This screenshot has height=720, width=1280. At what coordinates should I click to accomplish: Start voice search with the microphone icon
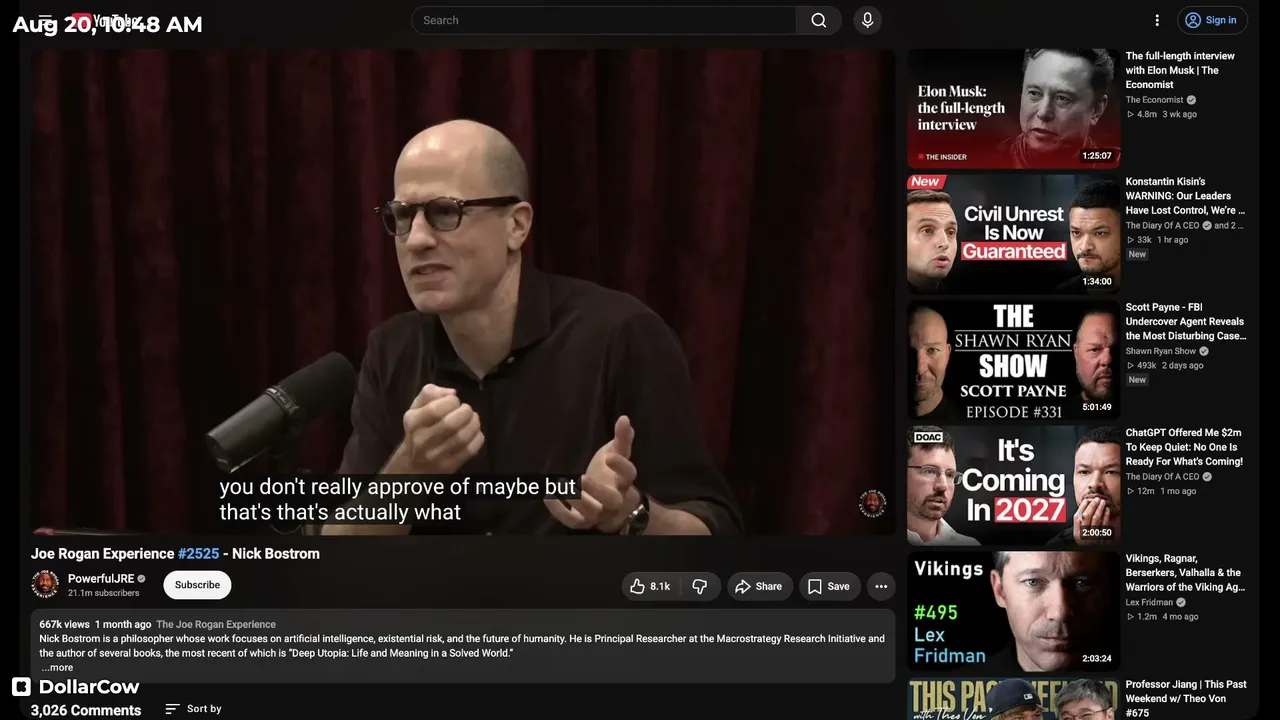(x=867, y=20)
